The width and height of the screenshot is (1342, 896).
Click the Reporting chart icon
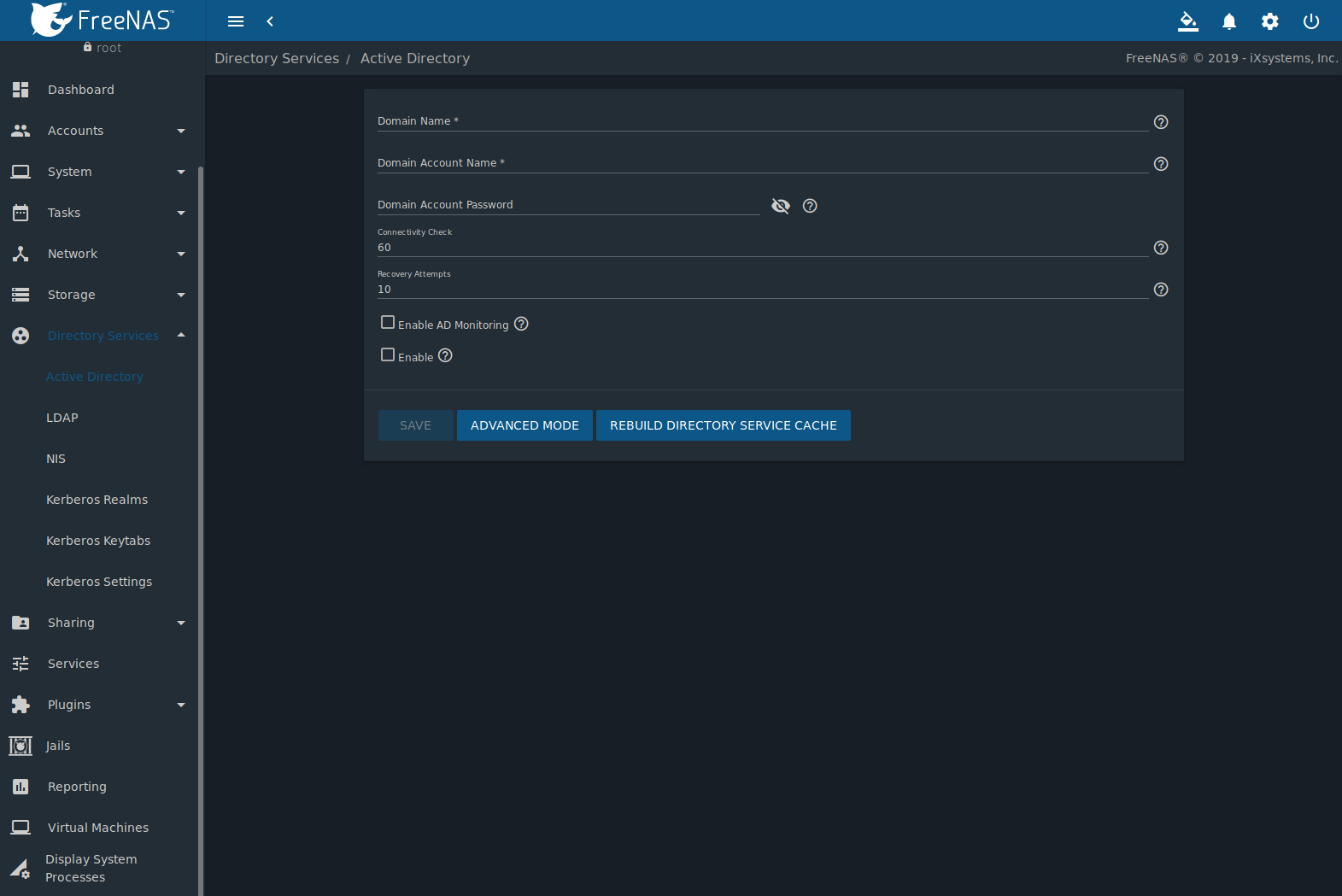click(21, 787)
